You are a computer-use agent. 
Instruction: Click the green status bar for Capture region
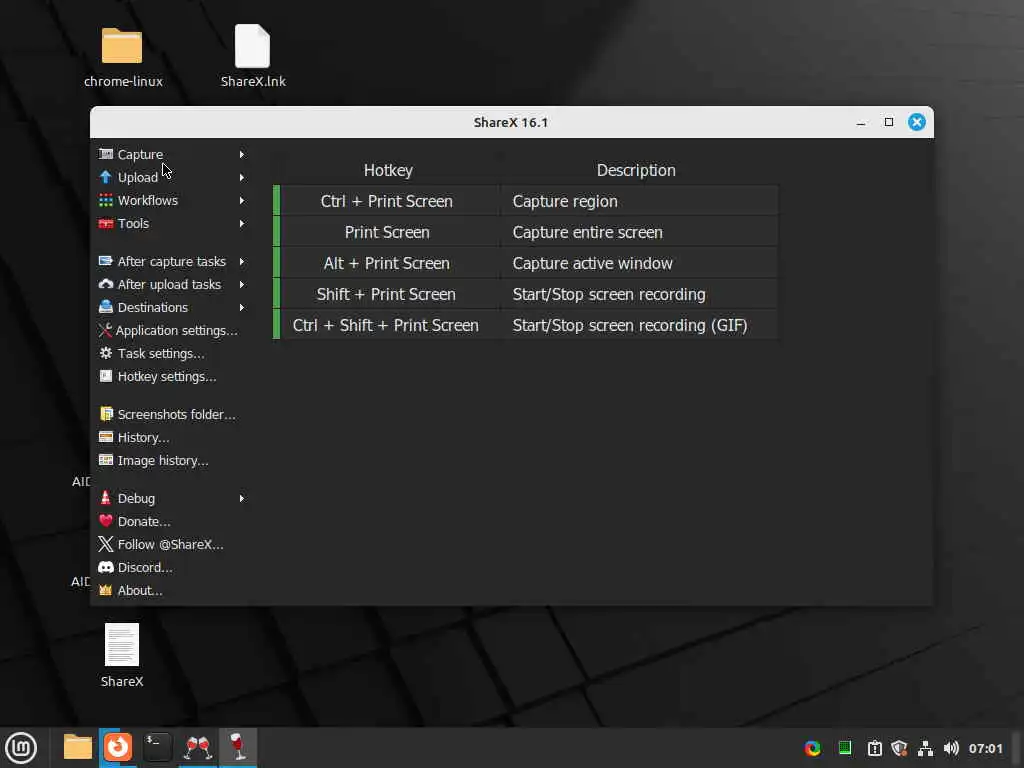click(276, 201)
